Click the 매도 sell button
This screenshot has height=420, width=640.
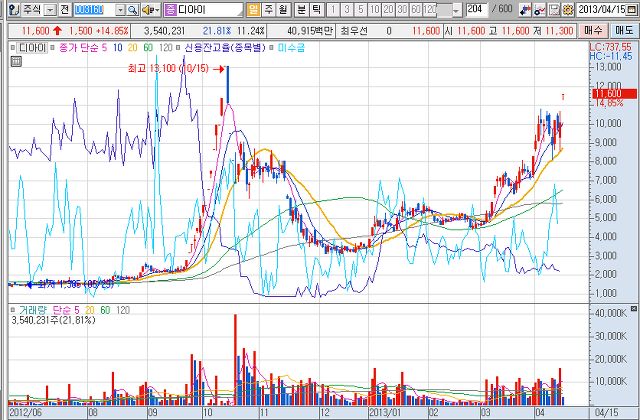pyautogui.click(x=624, y=31)
